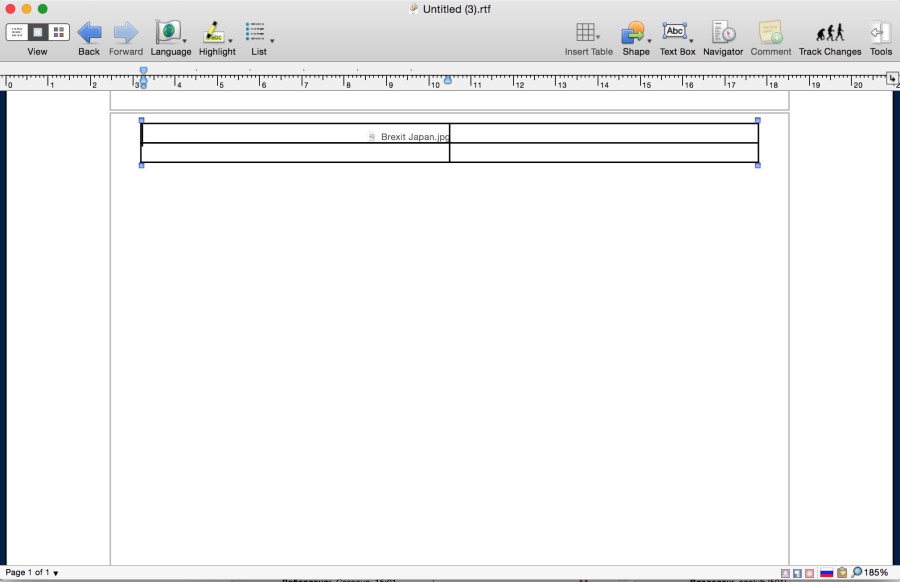
Task: Switch to page layout view mode
Action: [x=38, y=32]
